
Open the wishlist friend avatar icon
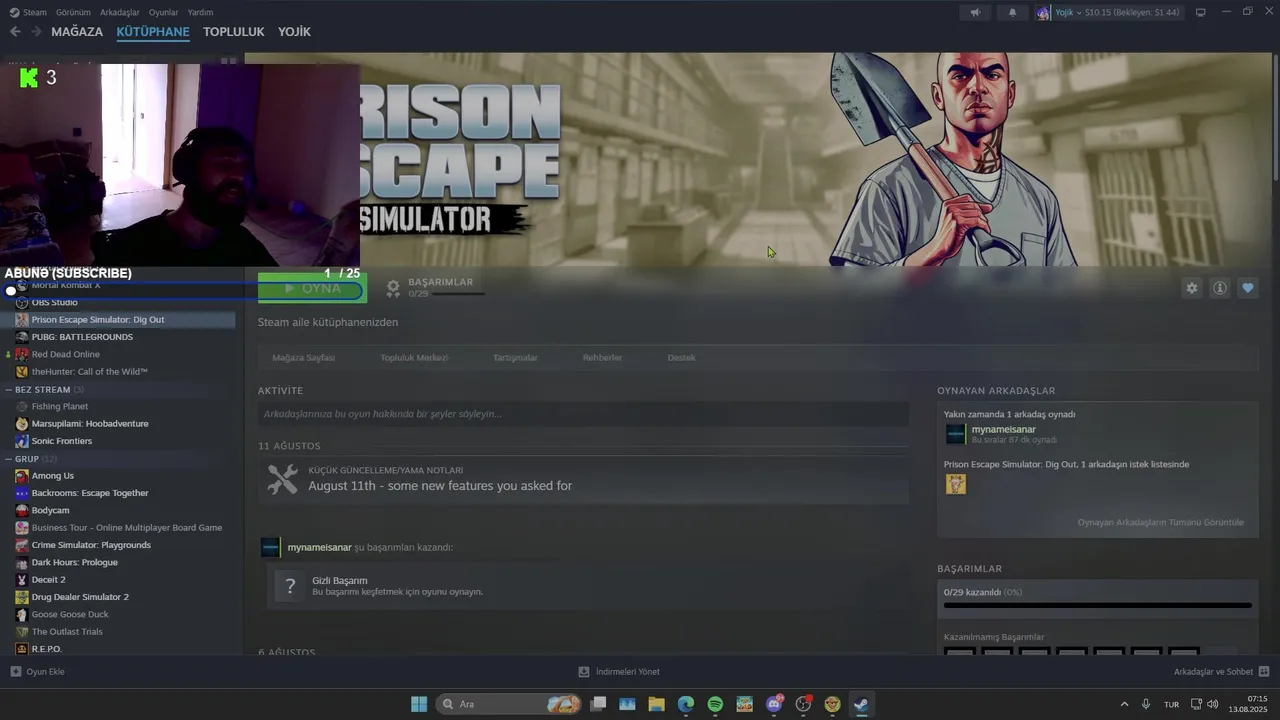tap(956, 484)
